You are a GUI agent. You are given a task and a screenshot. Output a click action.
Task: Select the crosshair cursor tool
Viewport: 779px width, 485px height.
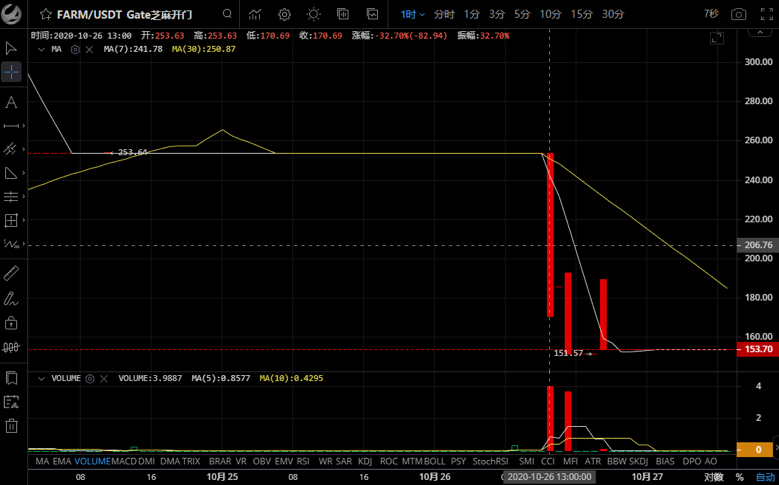[11, 72]
